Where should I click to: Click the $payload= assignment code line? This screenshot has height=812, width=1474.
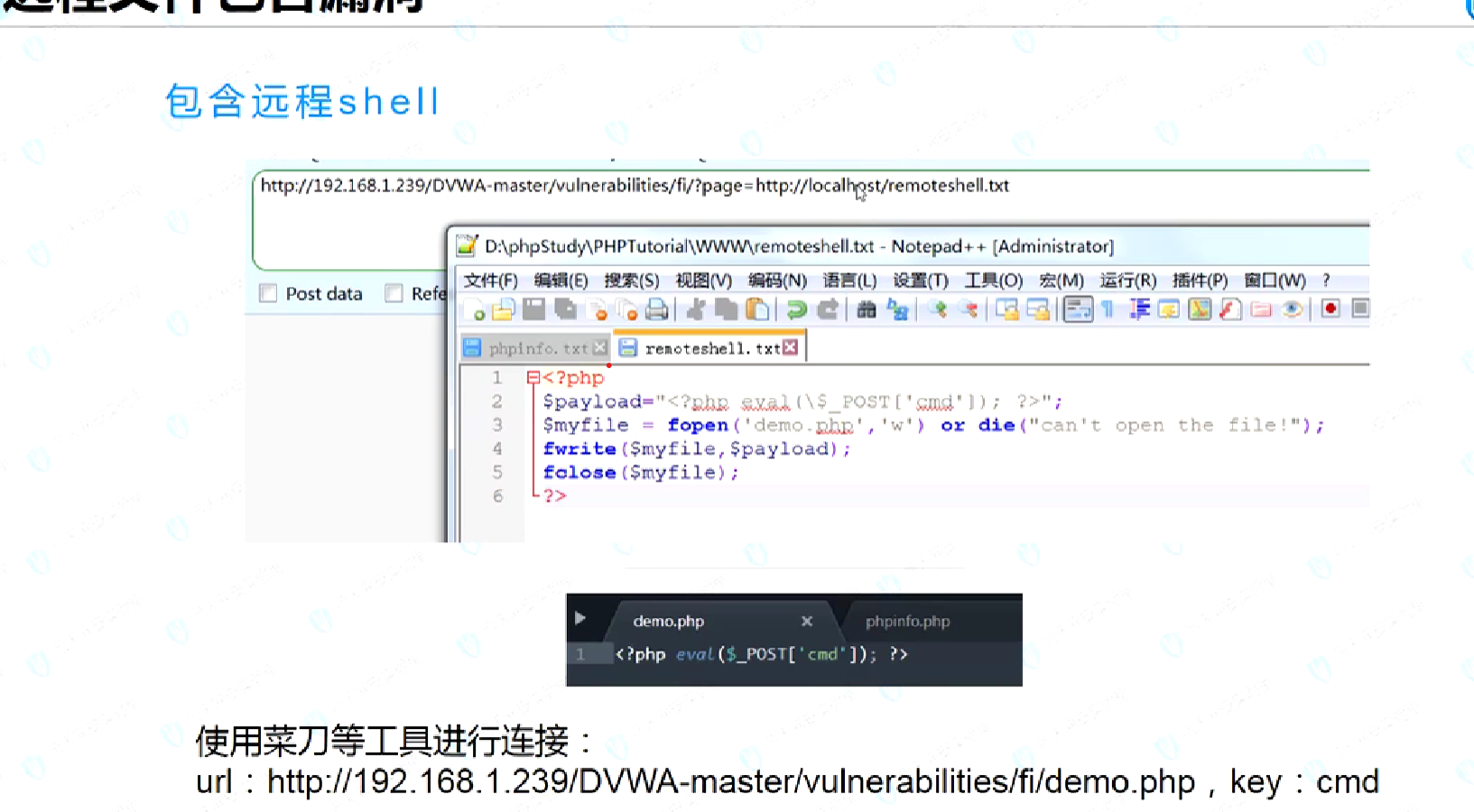point(802,401)
